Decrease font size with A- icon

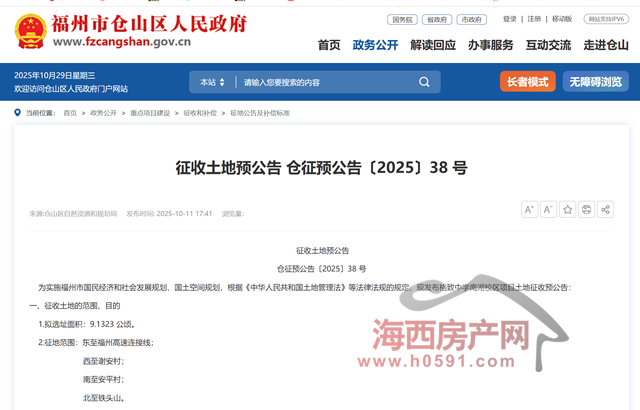coord(549,209)
